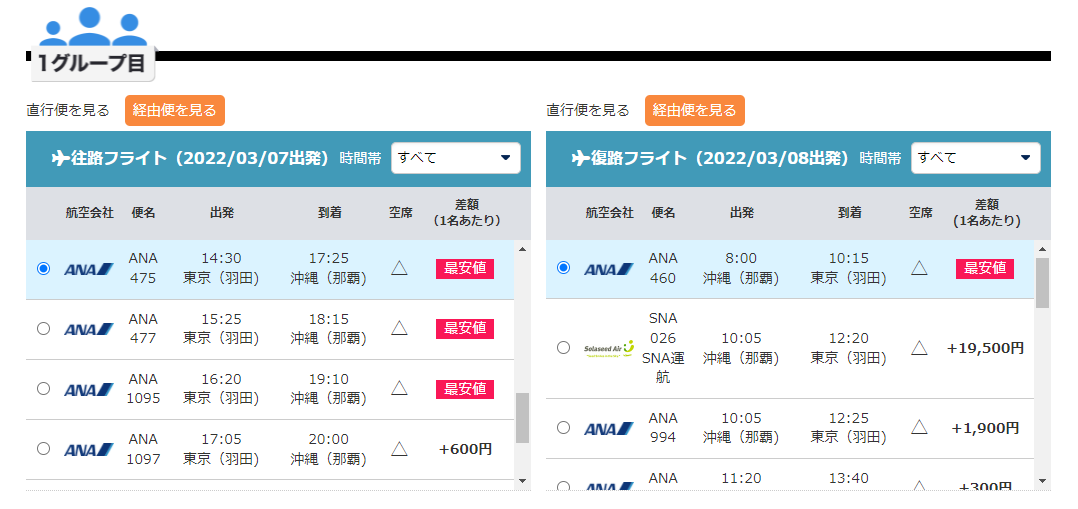Click the ANA logo in the ANA 1097 row
The image size is (1078, 509).
click(89, 449)
